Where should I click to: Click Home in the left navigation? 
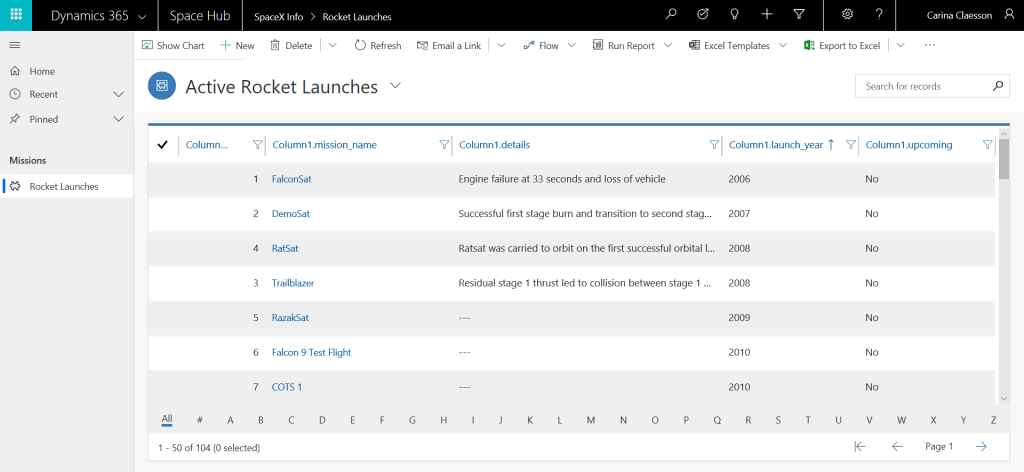(x=42, y=71)
